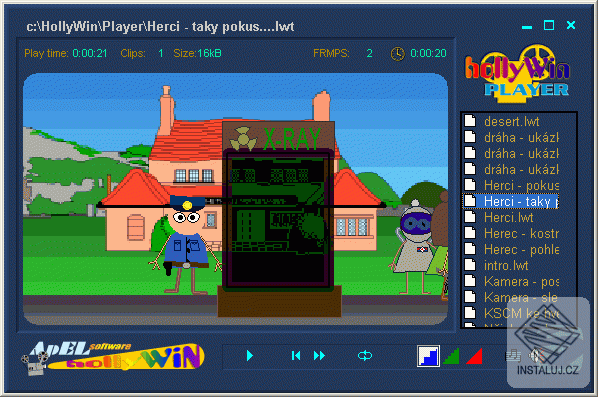Select the 'Kamera - pos' file entry
Screen dimensions: 598x397
[x=511, y=281]
